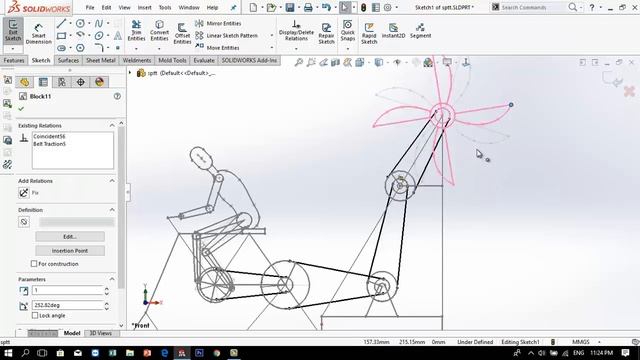Click the Segment tool
640x360 pixels.
click(420, 31)
